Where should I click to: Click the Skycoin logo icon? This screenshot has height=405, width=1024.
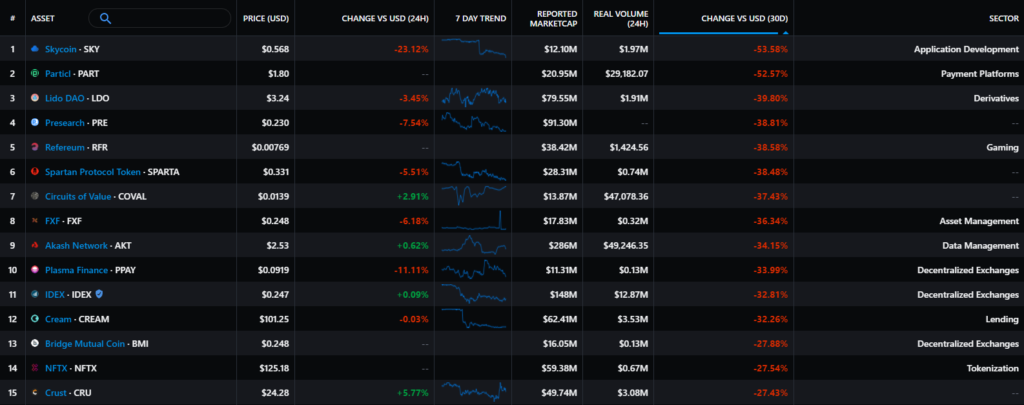pos(35,49)
